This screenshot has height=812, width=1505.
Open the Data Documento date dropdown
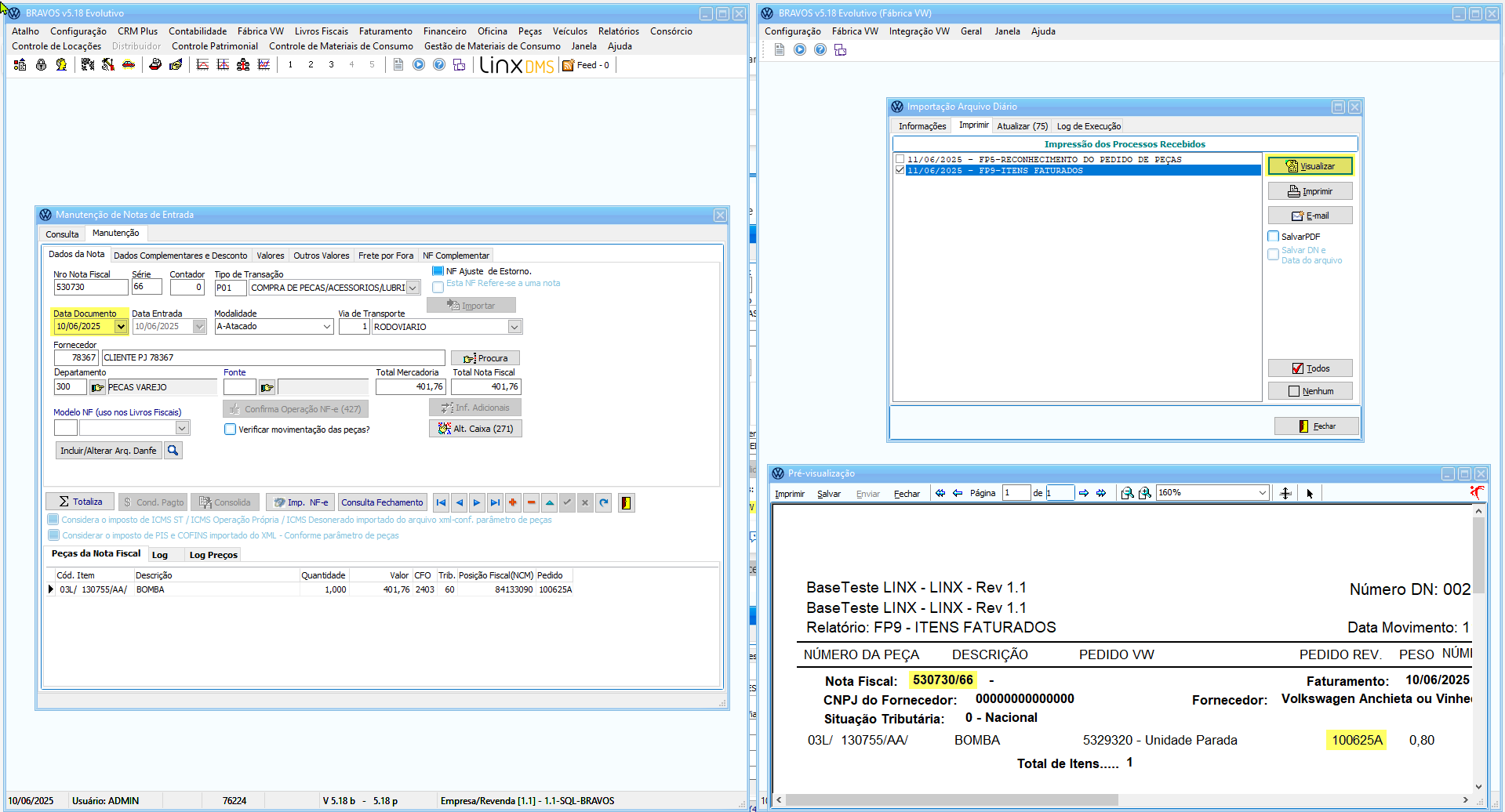(x=121, y=327)
